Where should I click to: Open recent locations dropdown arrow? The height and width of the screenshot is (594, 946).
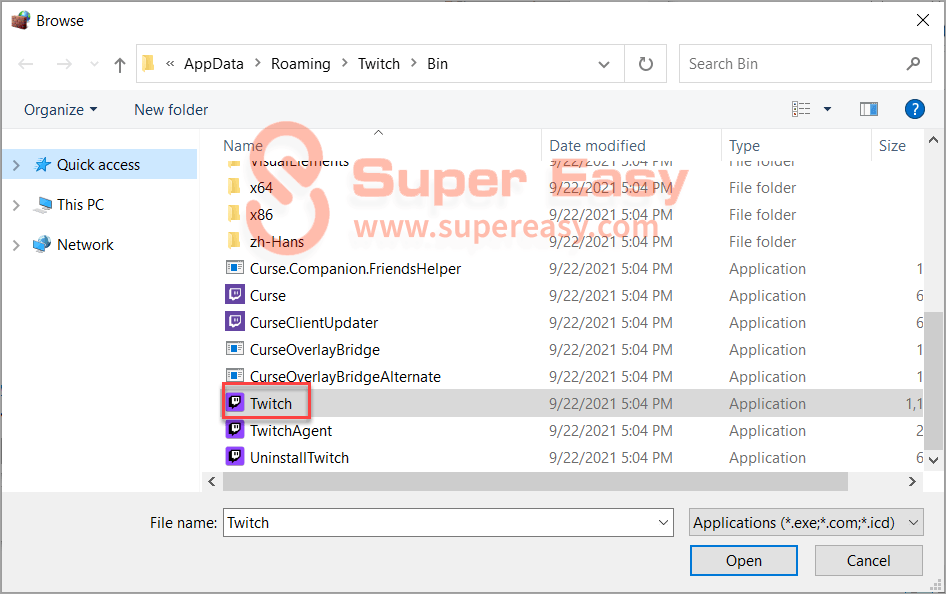pos(94,64)
